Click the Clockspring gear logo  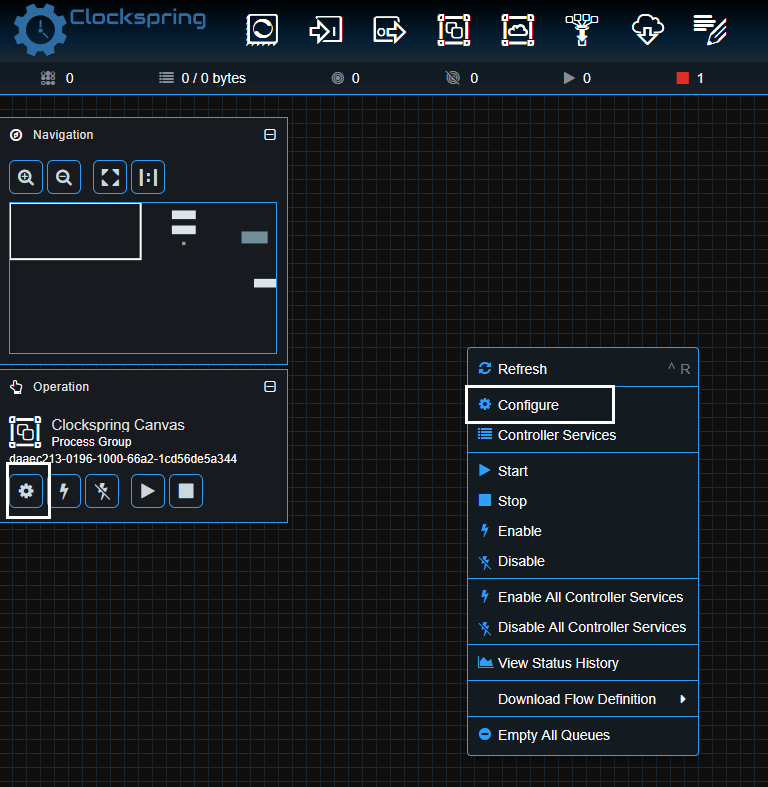tap(40, 30)
